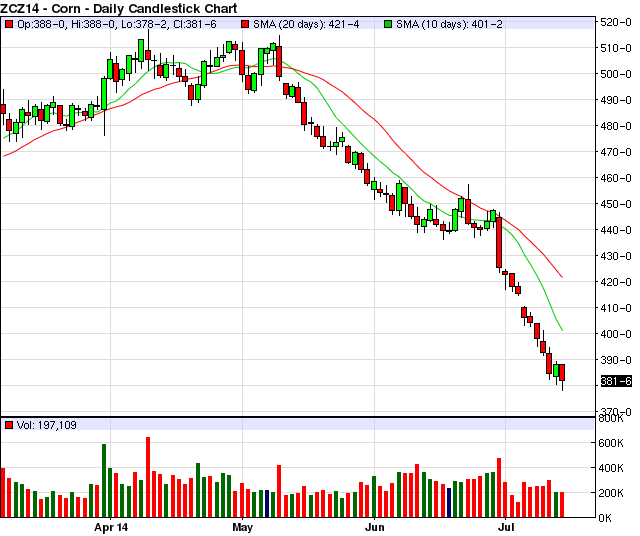640x536 pixels.
Task: Click the 'Jun' date axis label
Action: click(374, 527)
